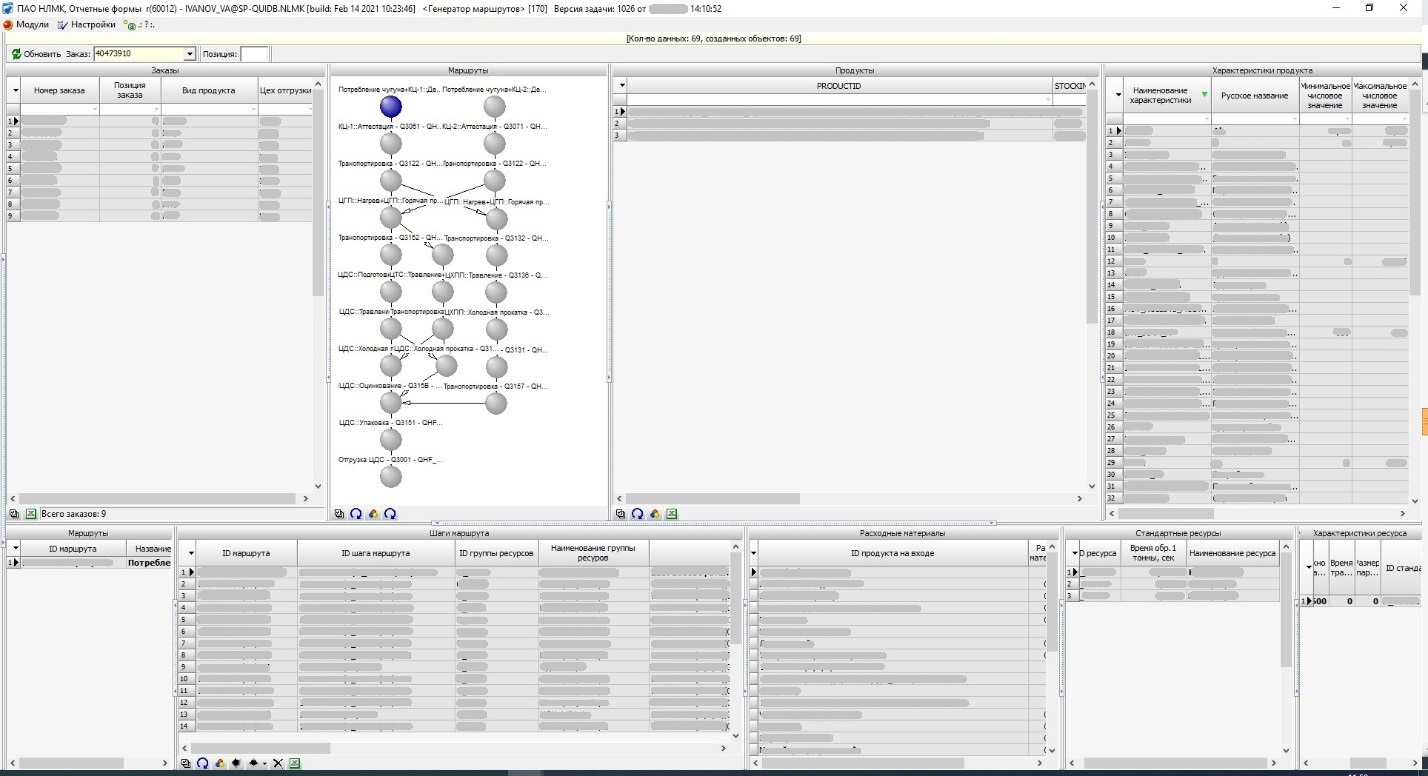Export Шаги маршрута with the Excel icon
Screen dimensions: 1428x776
tap(295, 763)
